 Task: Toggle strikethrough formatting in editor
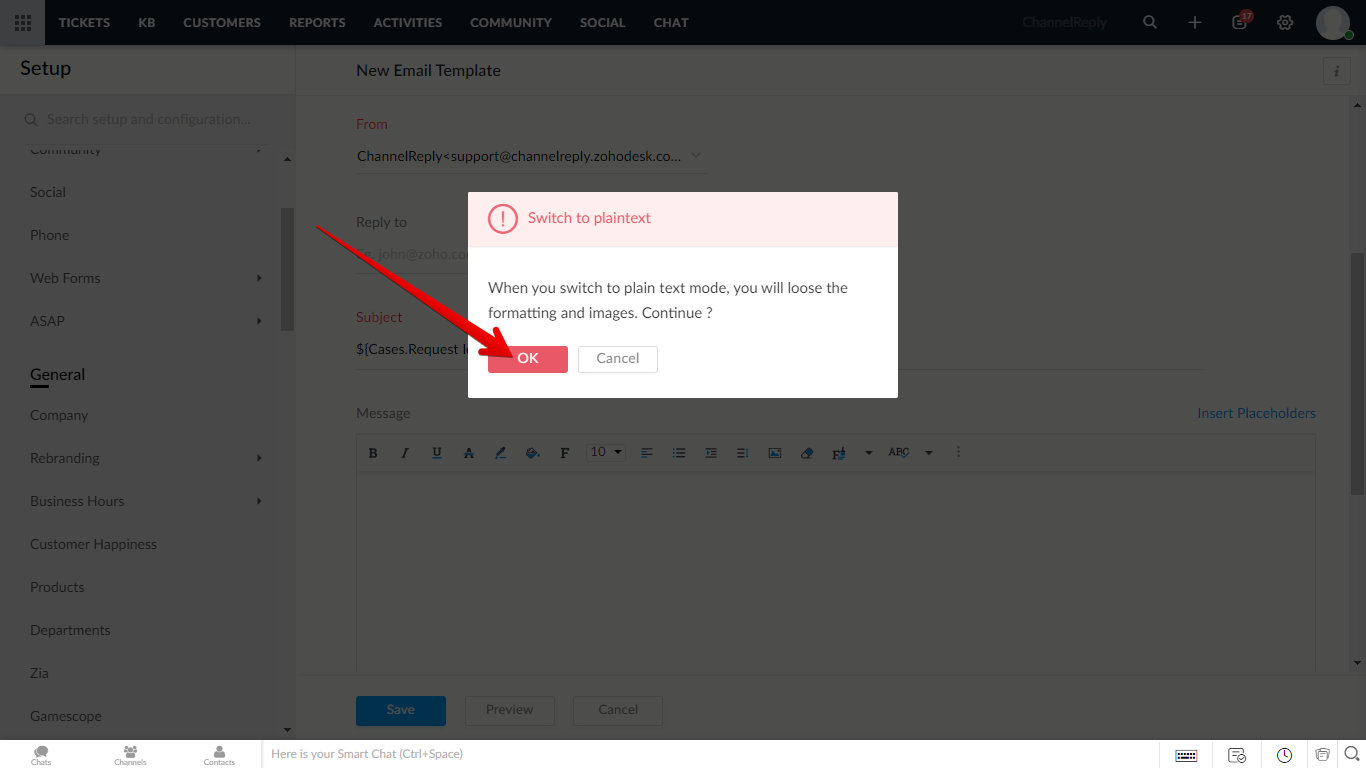469,453
